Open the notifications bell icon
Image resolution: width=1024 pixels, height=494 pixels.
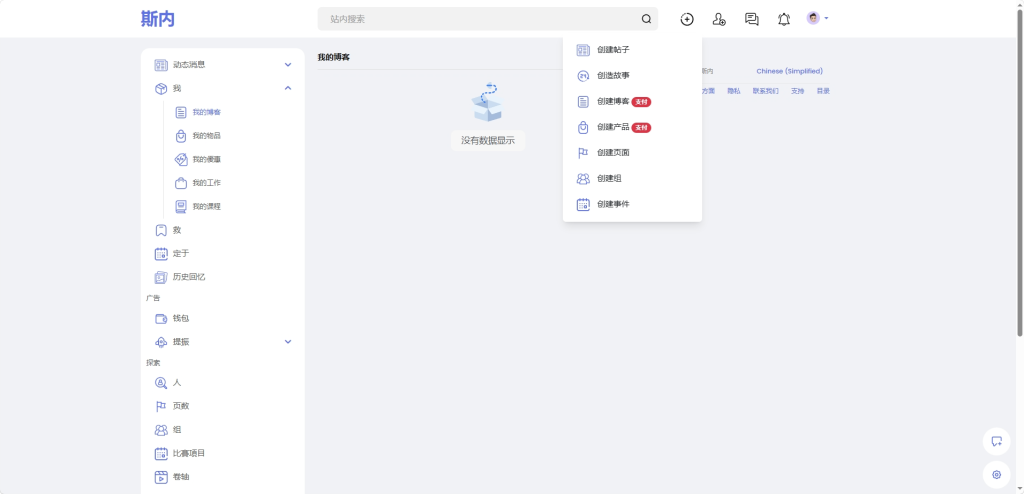tap(784, 19)
